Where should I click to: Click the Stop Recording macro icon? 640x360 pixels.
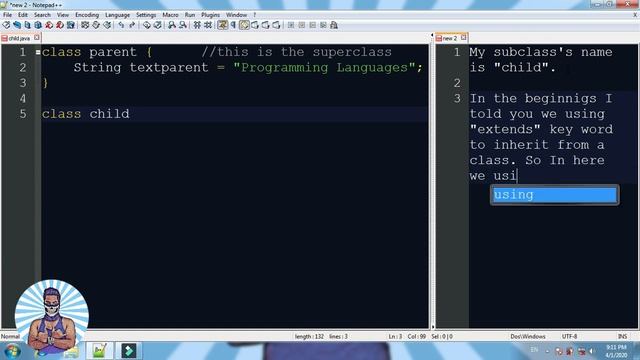pos(302,25)
